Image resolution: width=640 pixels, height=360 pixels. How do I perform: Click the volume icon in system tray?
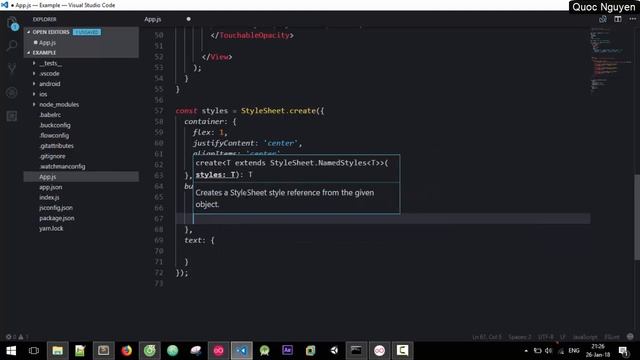click(548, 351)
